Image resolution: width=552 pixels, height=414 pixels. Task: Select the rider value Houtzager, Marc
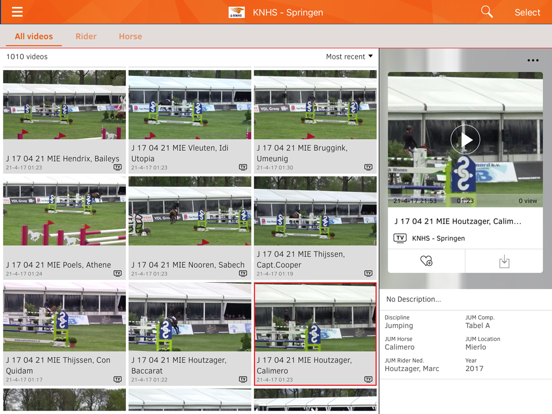412,369
